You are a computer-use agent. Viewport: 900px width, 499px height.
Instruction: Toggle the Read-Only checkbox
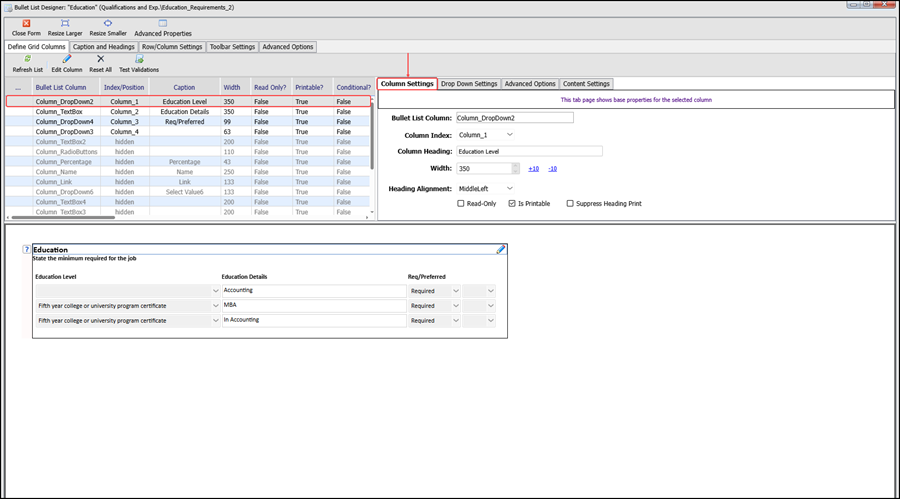[x=460, y=203]
